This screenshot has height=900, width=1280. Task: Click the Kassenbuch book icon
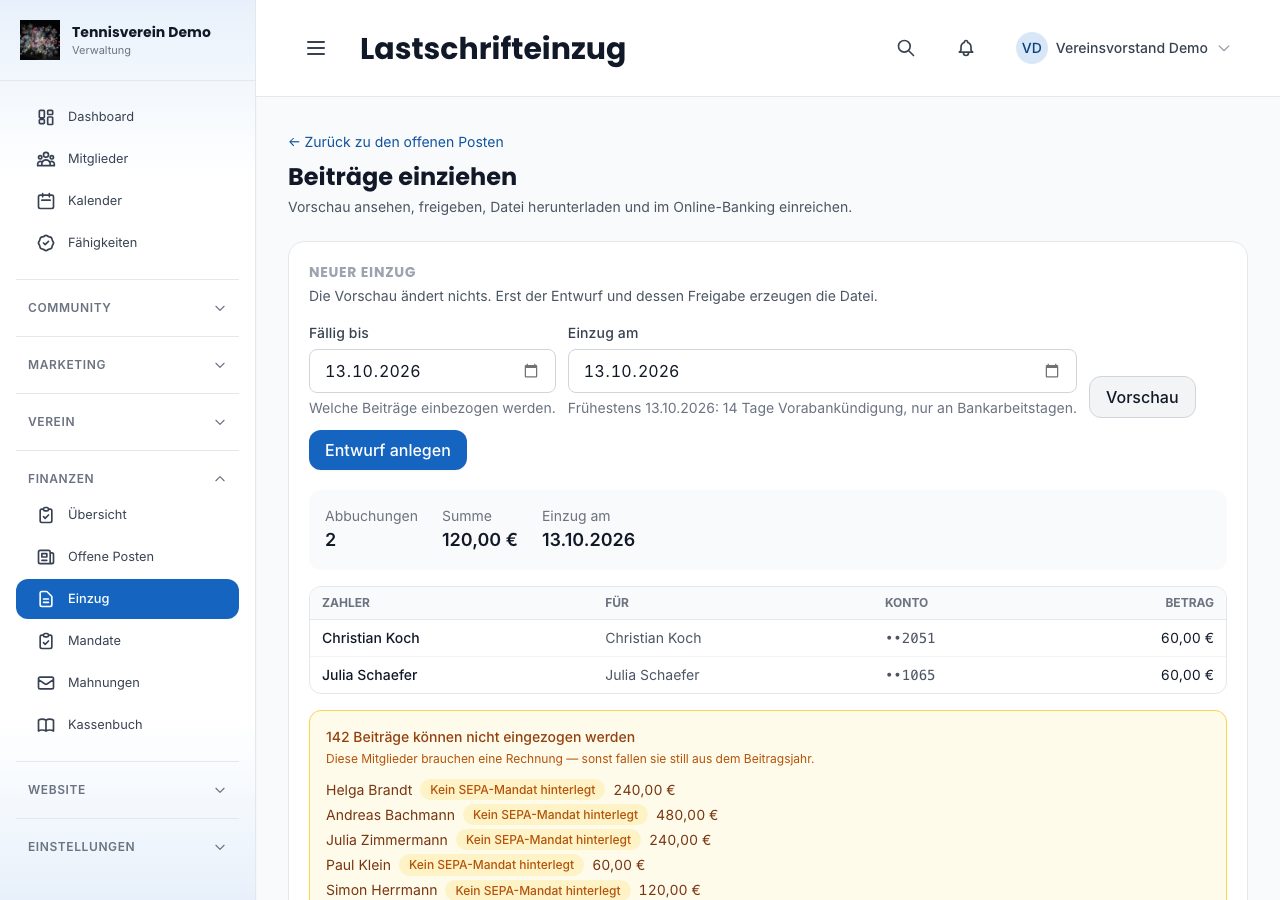[46, 725]
